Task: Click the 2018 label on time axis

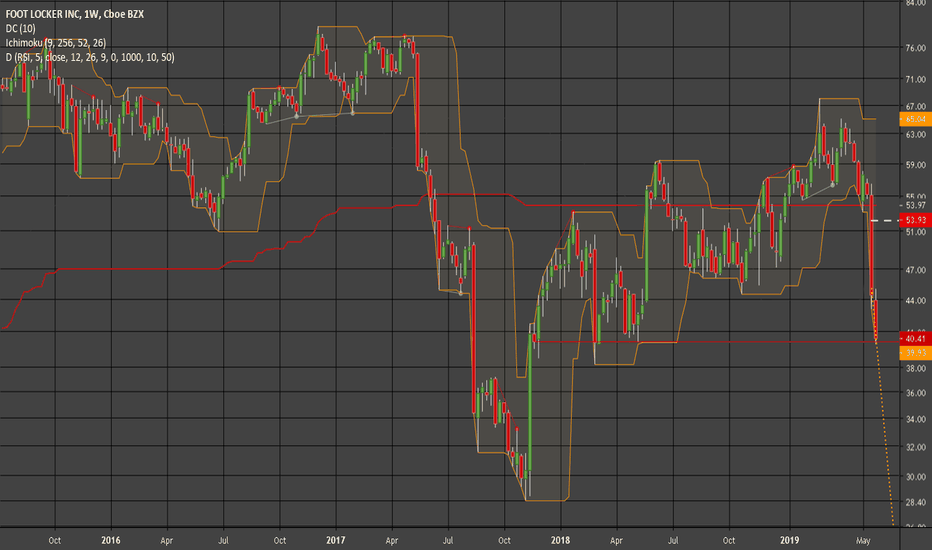Action: coord(560,540)
